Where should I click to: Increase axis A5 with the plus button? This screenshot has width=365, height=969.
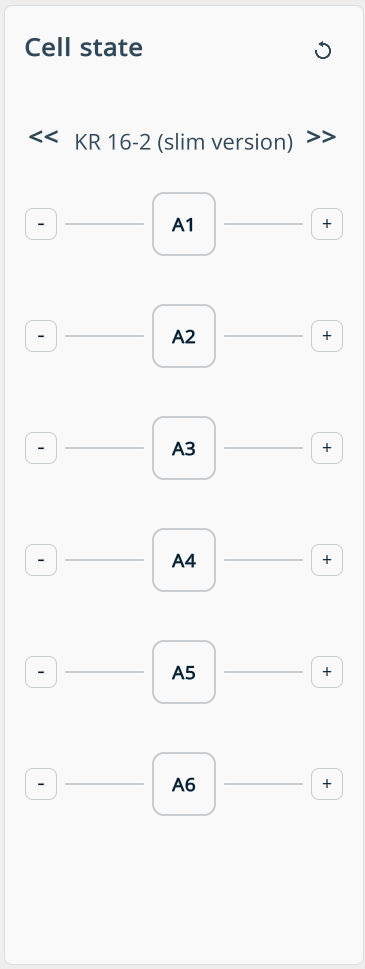point(327,672)
